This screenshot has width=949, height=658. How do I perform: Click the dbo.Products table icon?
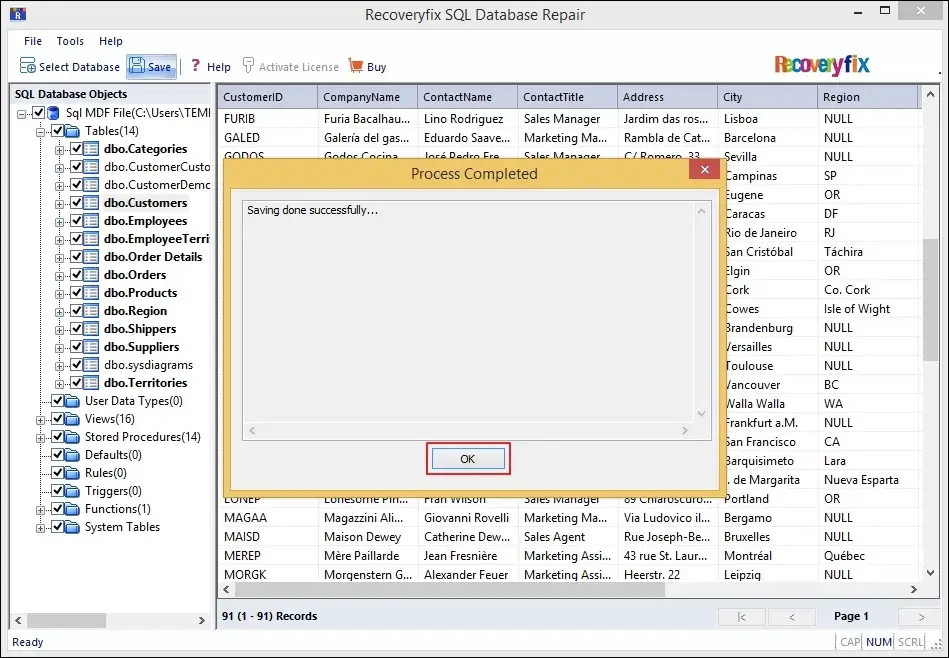click(x=91, y=293)
